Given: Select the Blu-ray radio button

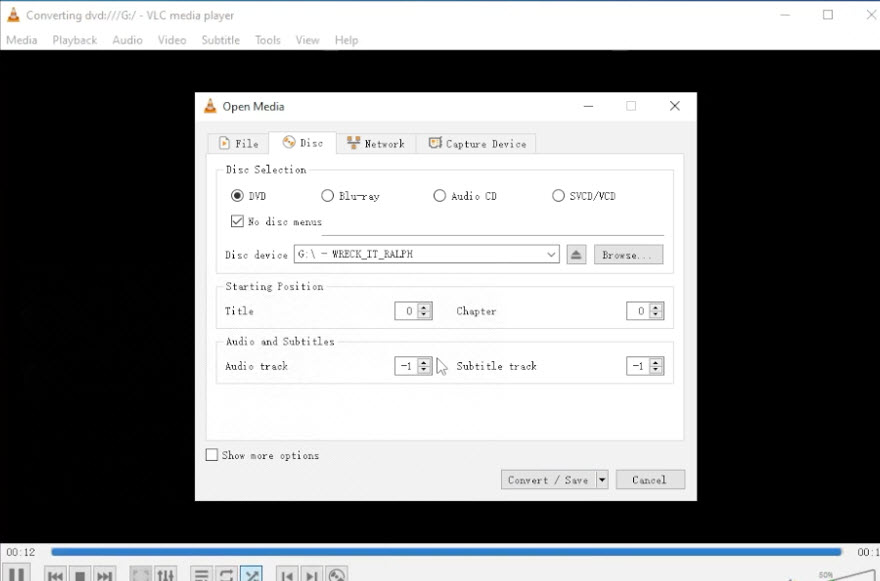Looking at the screenshot, I should 327,195.
